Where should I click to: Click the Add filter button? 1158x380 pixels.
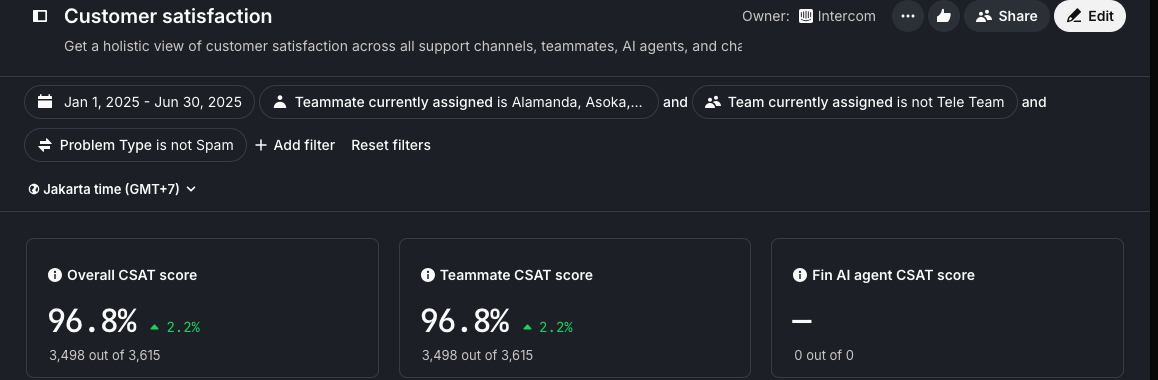pos(295,145)
